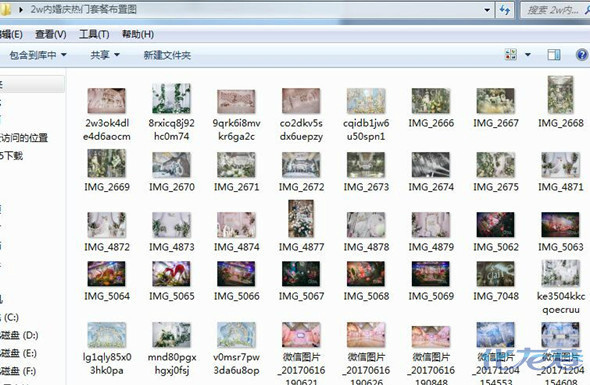Select the IMG_4879 thumbnail
This screenshot has height=385, width=590.
[431, 225]
